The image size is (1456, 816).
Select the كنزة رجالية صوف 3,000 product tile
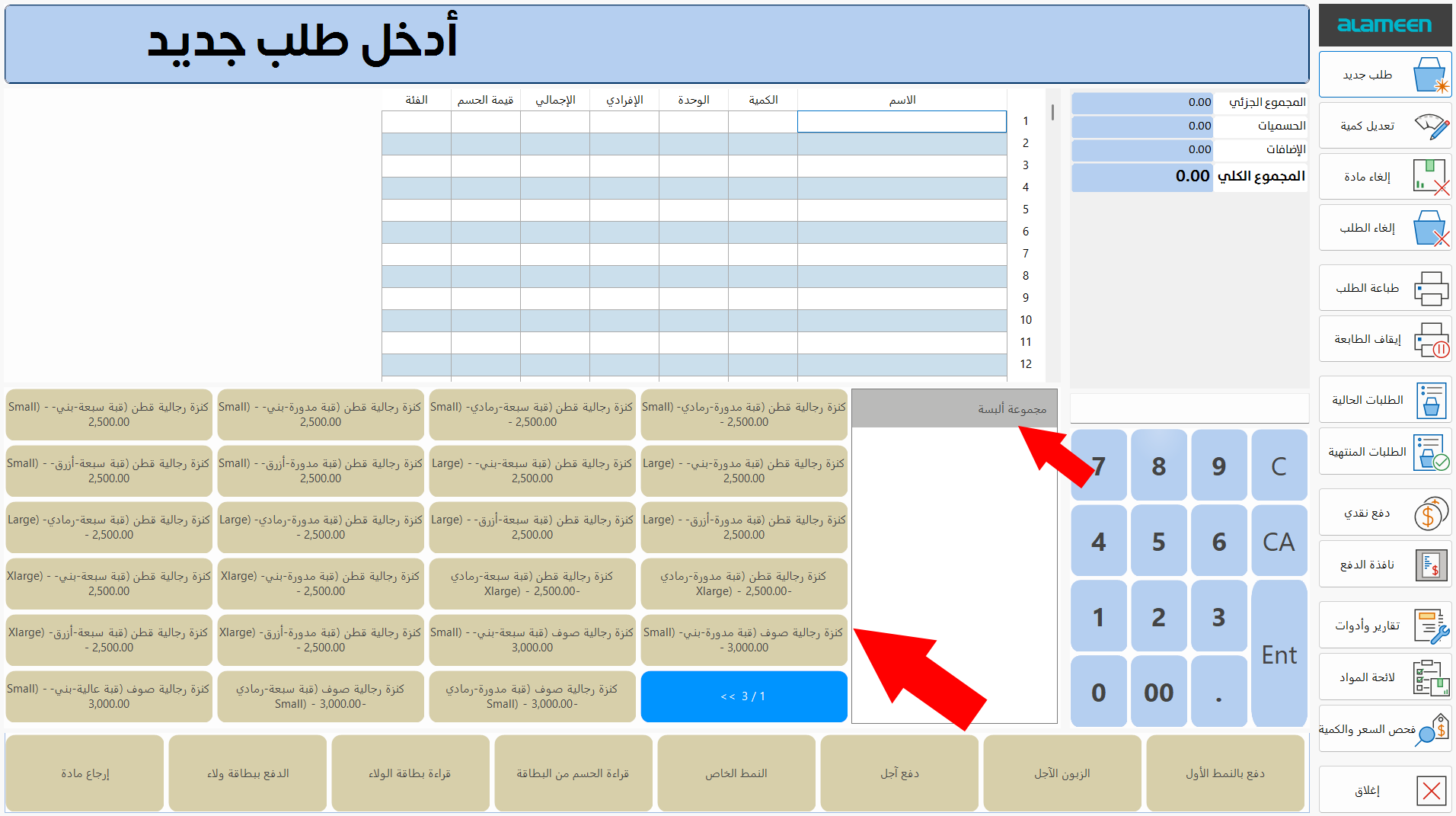(744, 640)
